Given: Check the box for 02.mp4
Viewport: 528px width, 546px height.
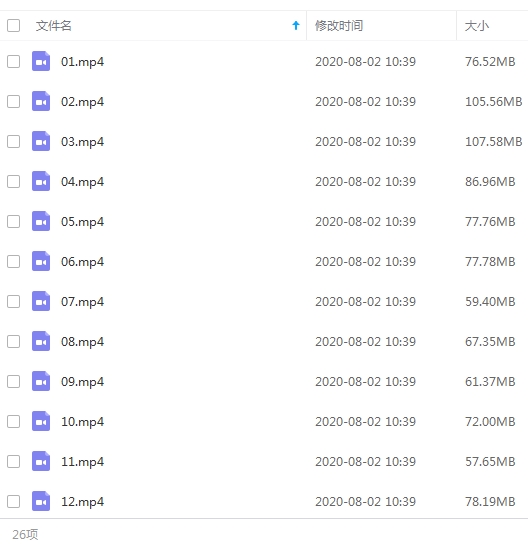Looking at the screenshot, I should [14, 102].
